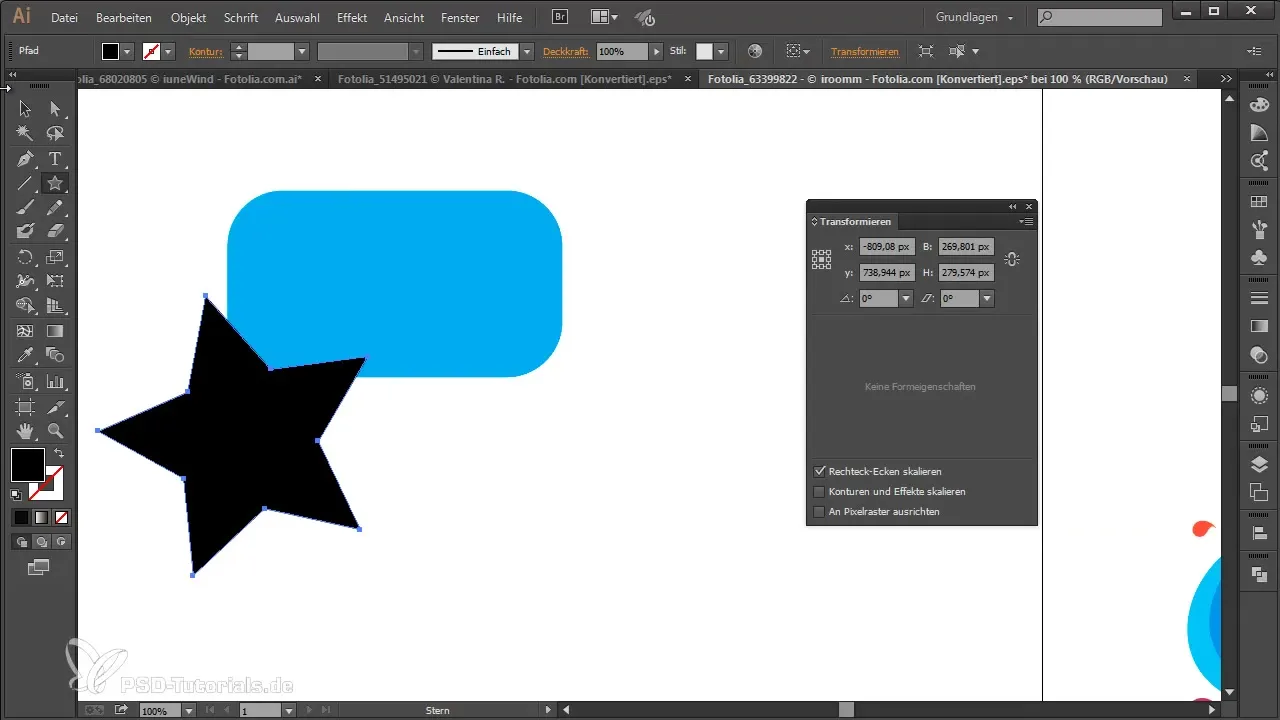
Task: Click the fill swatch in control bar
Action: coord(110,51)
